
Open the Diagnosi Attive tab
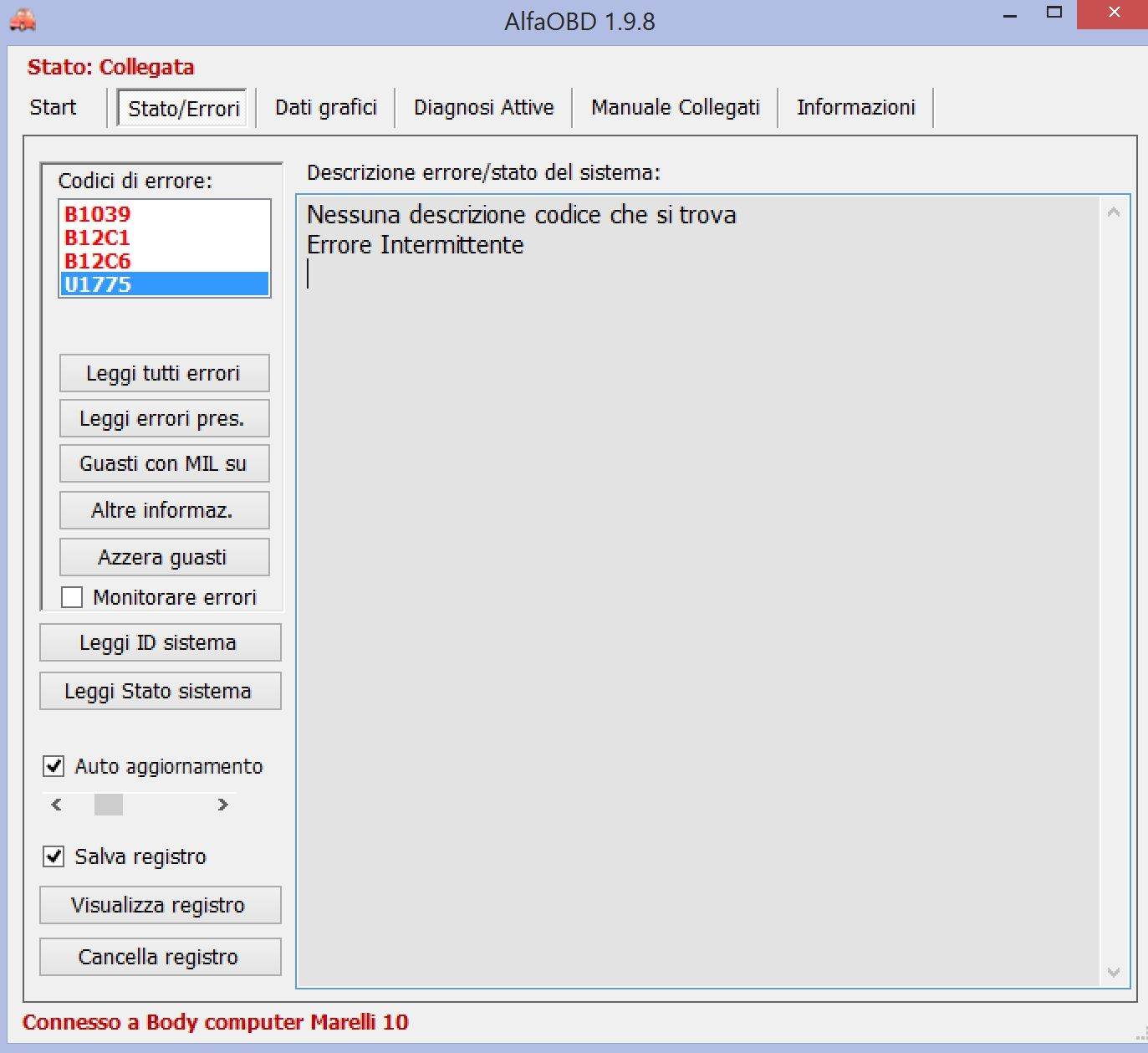pos(483,108)
